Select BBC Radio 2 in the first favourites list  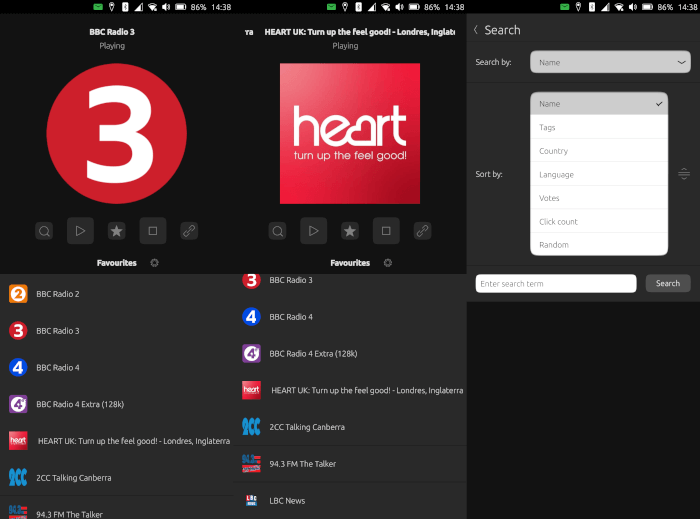click(x=117, y=294)
